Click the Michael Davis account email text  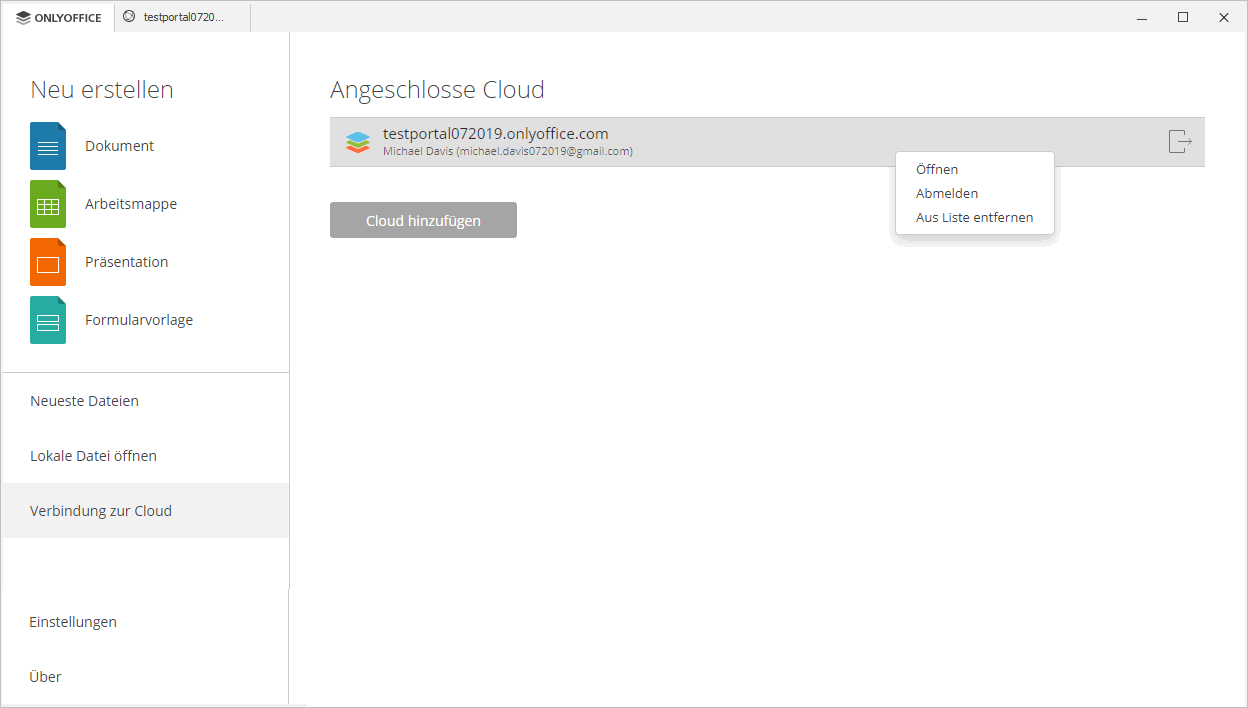point(508,152)
